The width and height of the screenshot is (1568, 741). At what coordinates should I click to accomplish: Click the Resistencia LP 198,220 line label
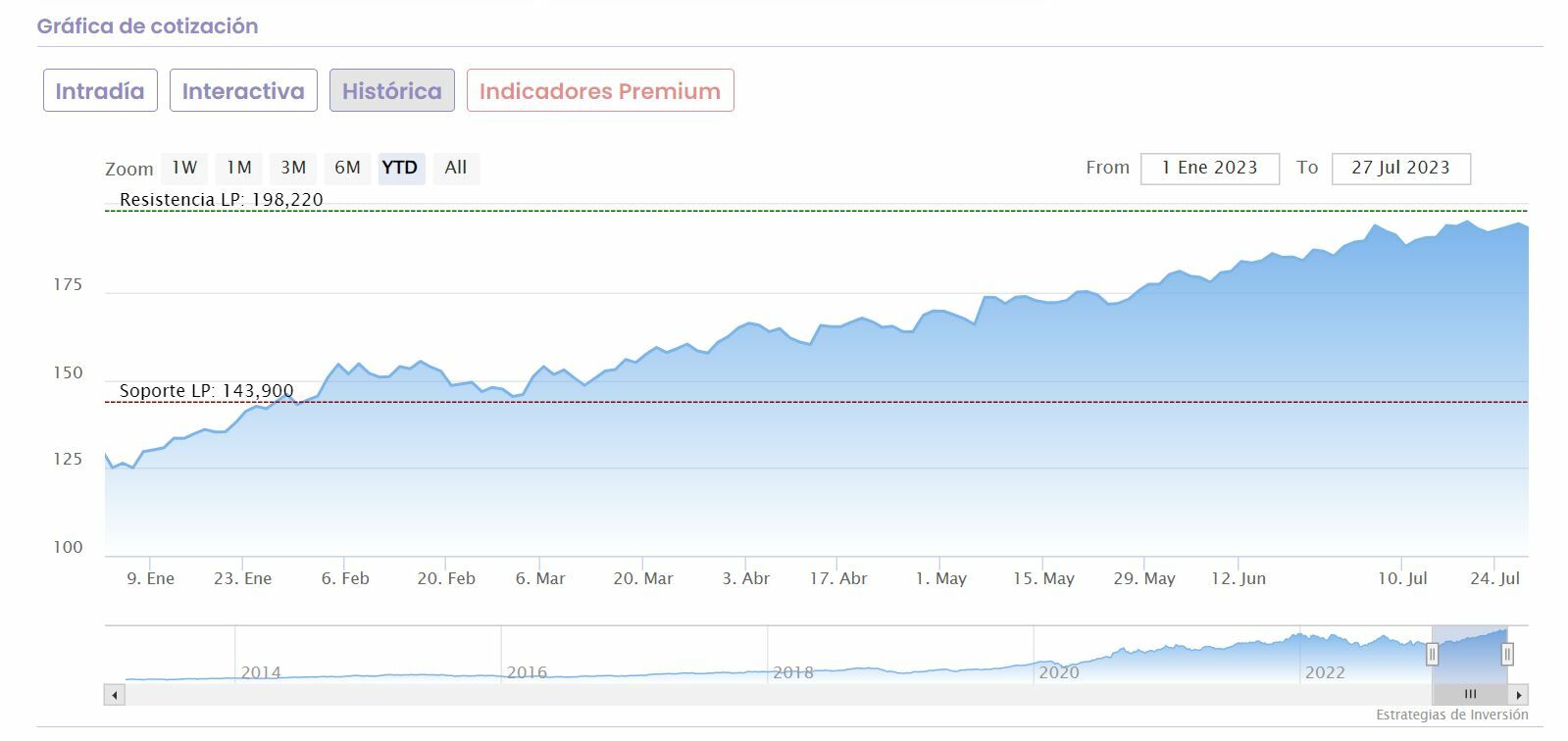click(221, 200)
